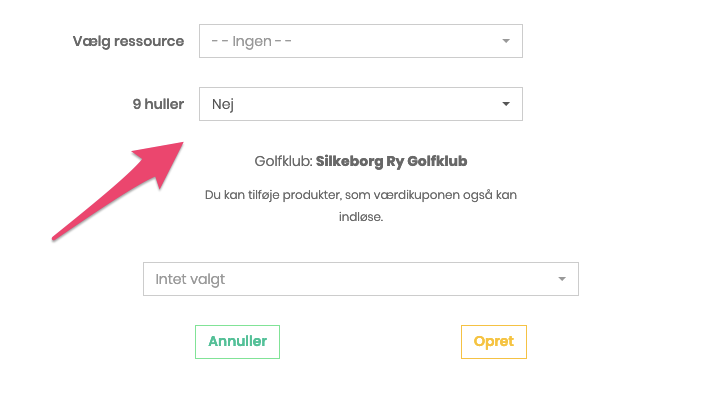The image size is (717, 397).
Task: Create the coupon with Opret button
Action: (x=494, y=342)
